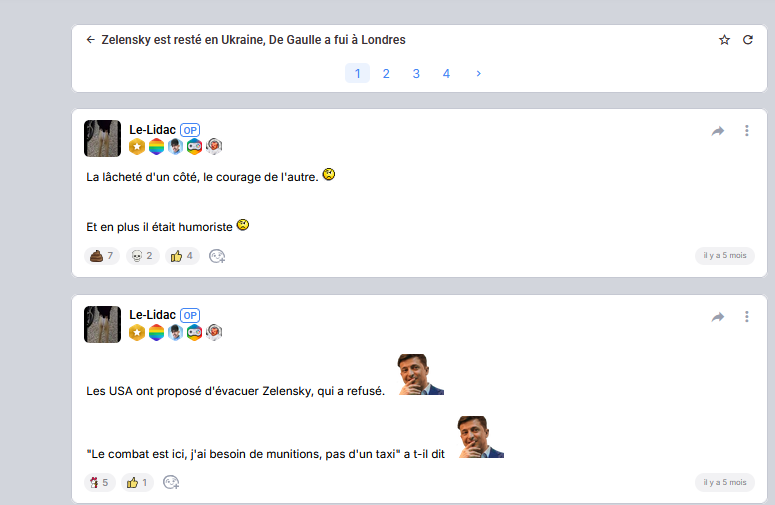Go back using the arrow beside the topic title
This screenshot has width=775, height=505.
[90, 40]
